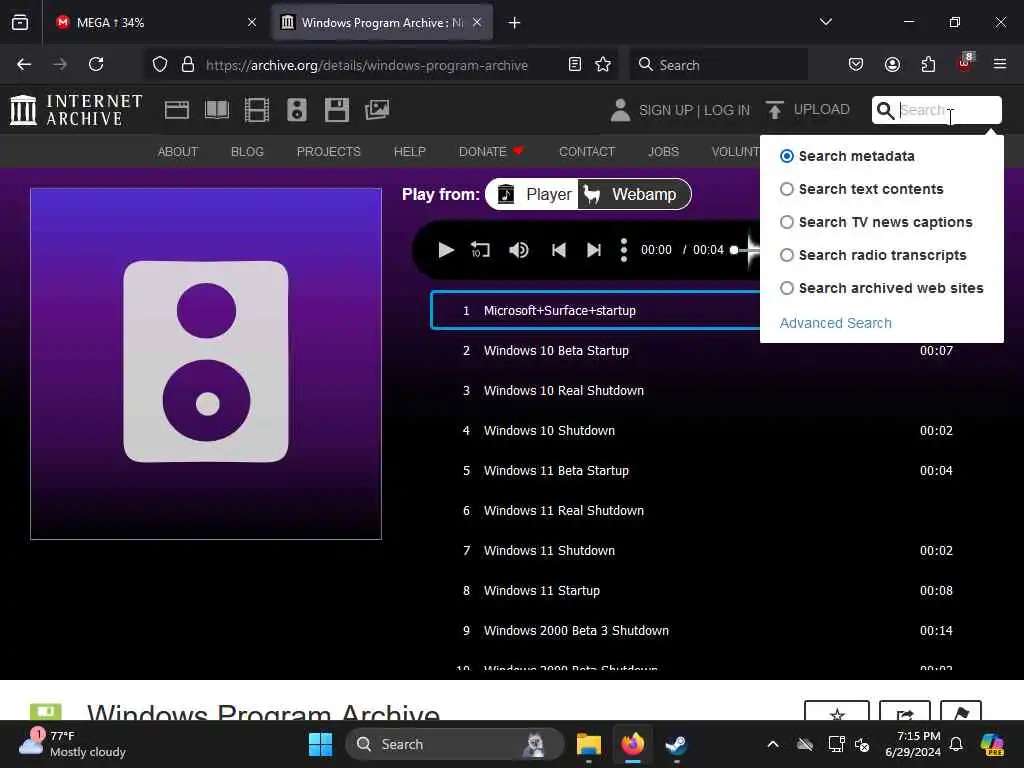Open the CONTACT menu item
Image resolution: width=1024 pixels, height=768 pixels.
[x=587, y=152]
